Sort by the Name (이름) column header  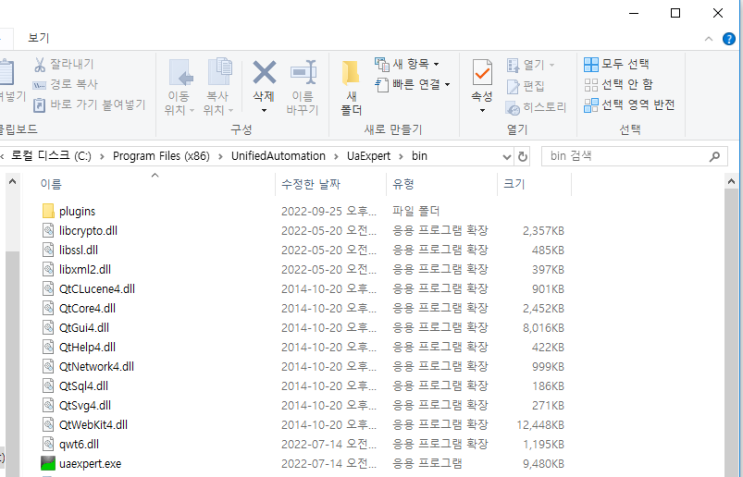pyautogui.click(x=51, y=184)
